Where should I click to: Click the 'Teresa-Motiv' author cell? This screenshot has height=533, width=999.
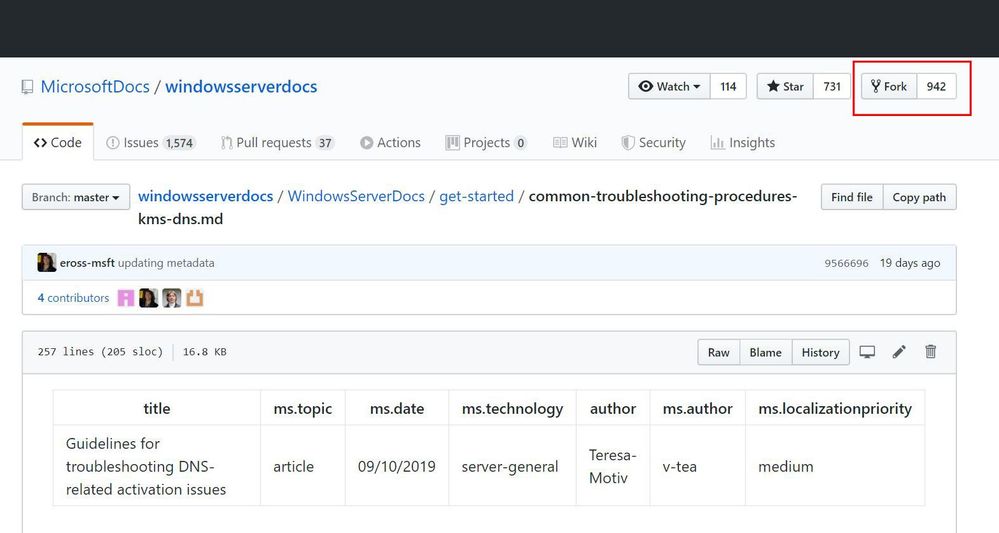(612, 466)
